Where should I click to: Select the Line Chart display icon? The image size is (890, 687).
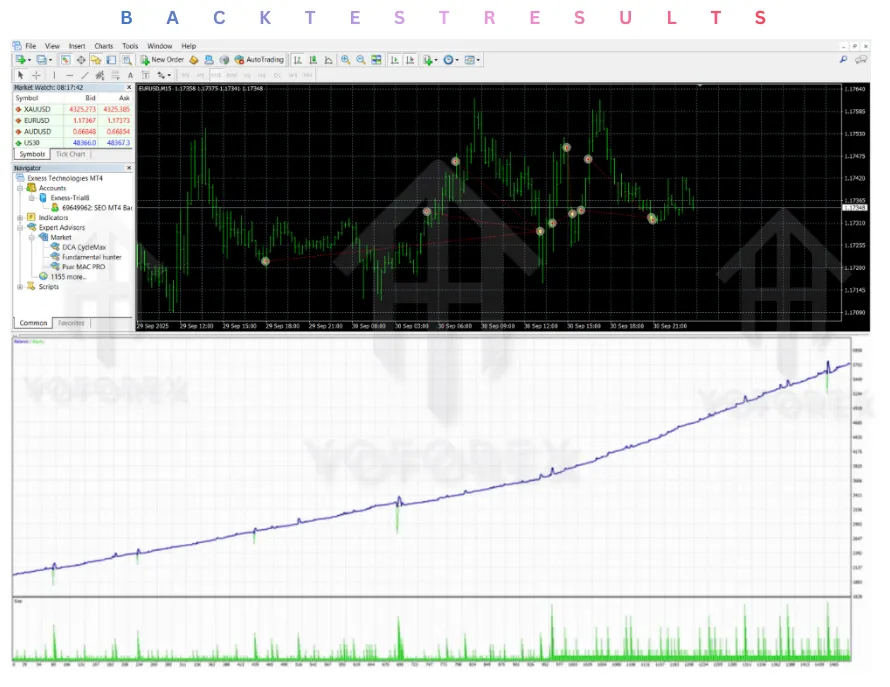(328, 60)
